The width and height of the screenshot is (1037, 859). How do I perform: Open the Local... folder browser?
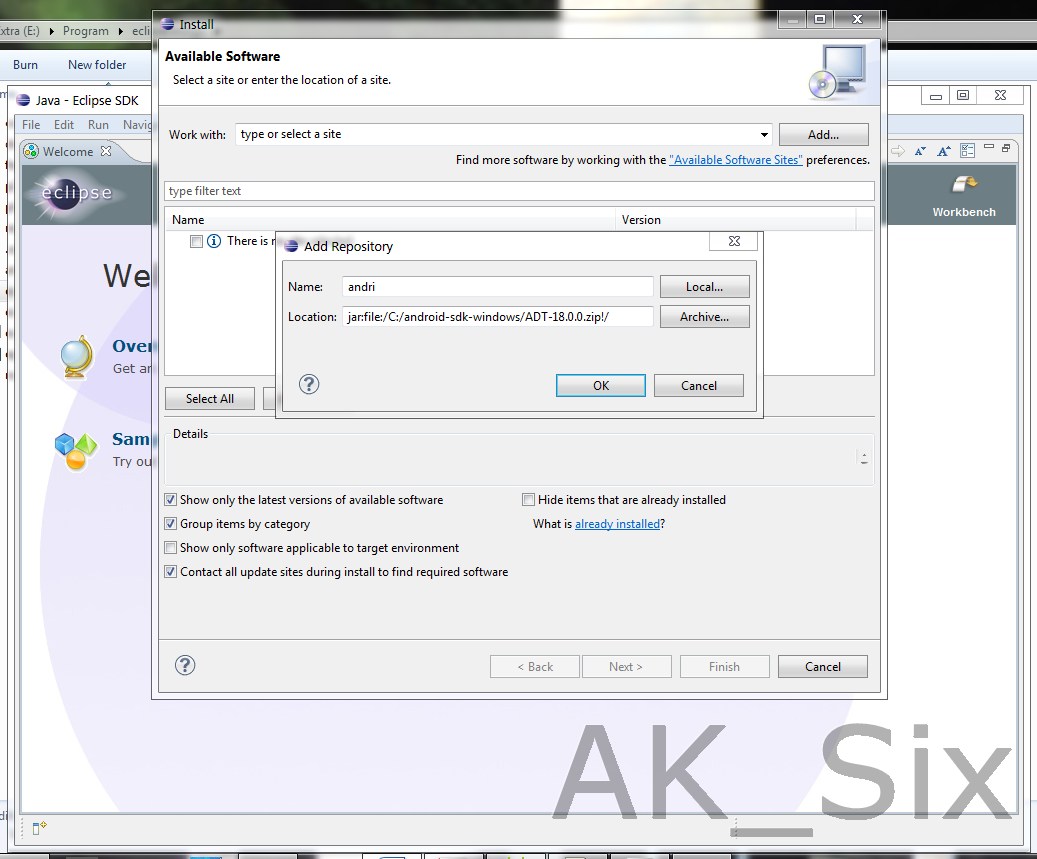pos(704,287)
